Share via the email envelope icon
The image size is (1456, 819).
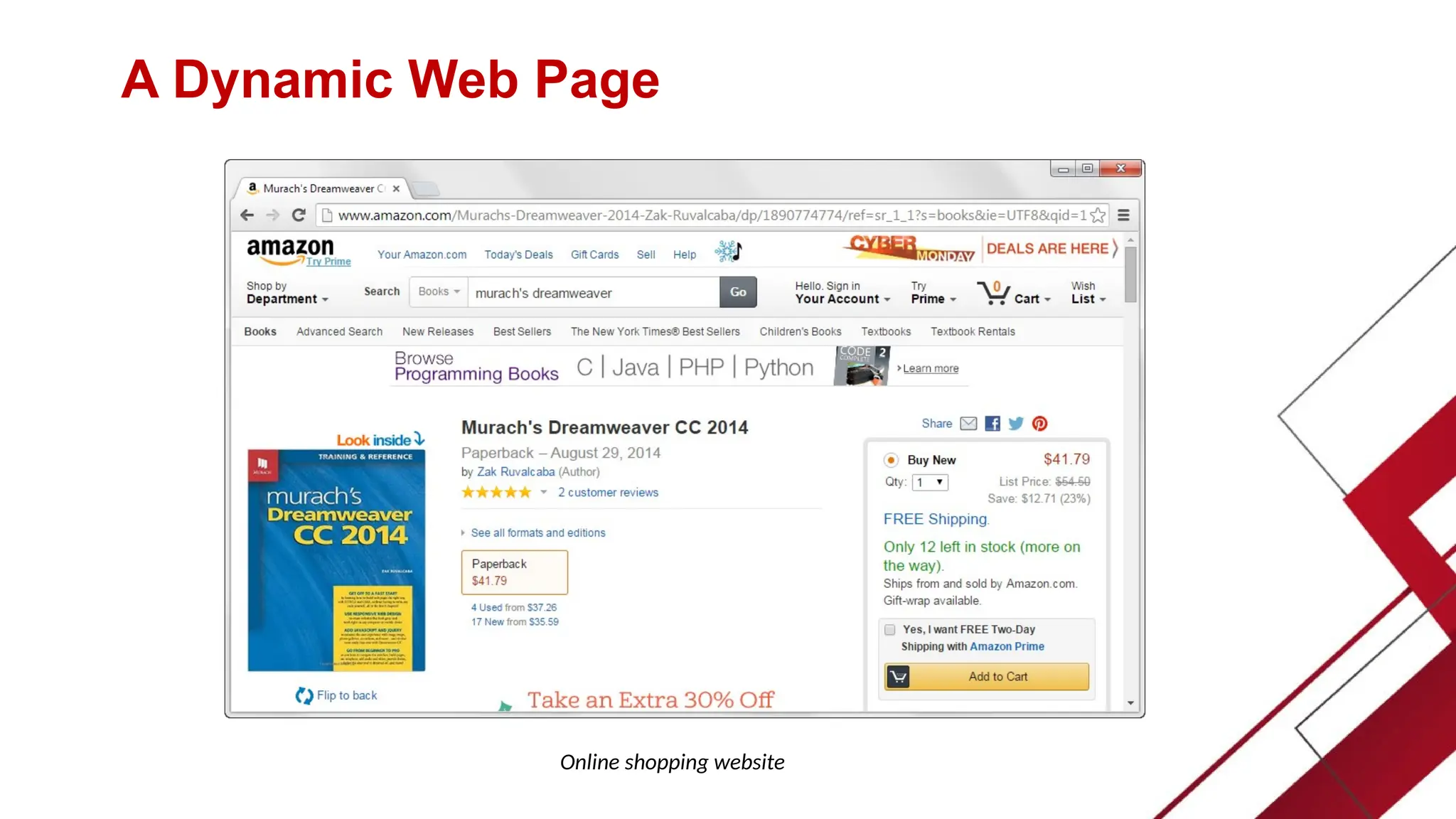[968, 424]
